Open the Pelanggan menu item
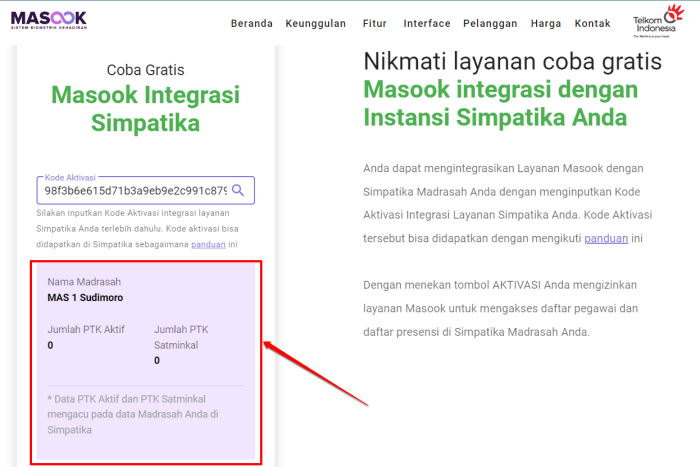This screenshot has width=700, height=467. pos(490,23)
